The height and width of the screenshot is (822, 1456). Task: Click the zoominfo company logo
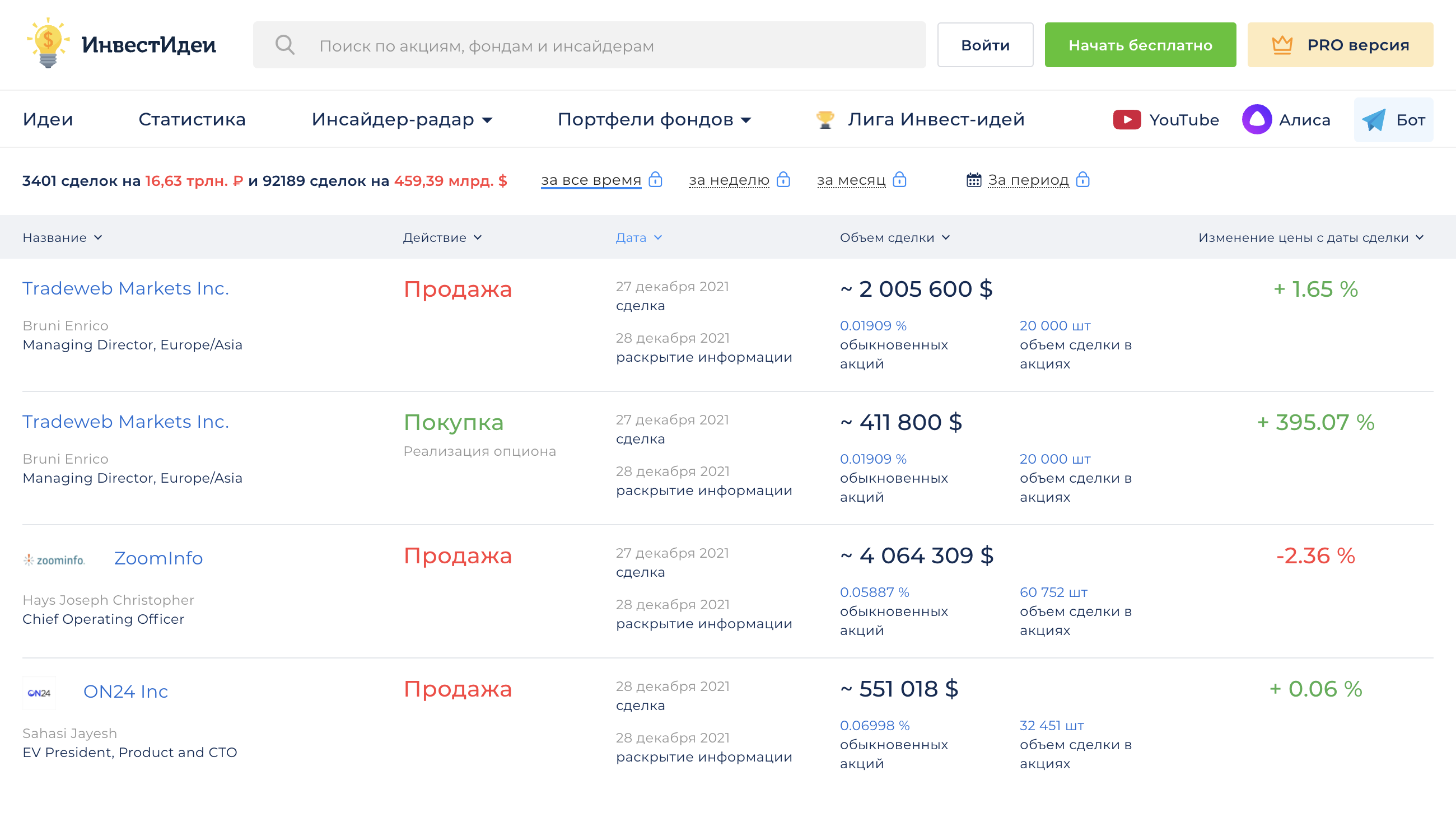click(x=54, y=560)
